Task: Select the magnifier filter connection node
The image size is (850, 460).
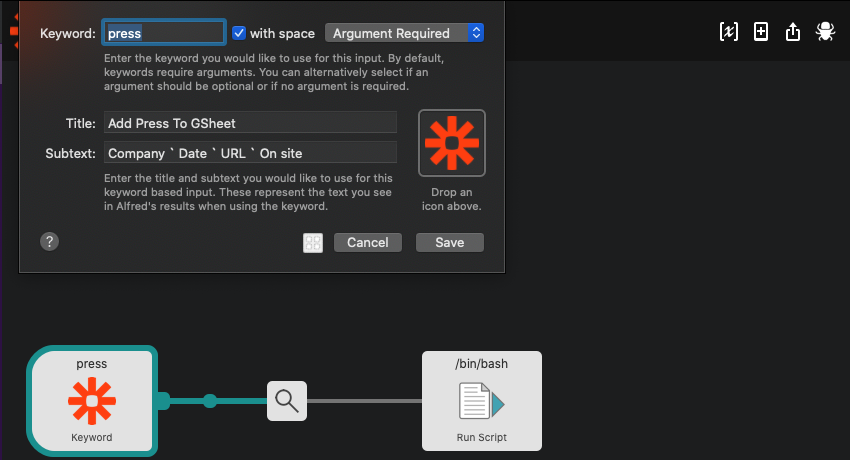Action: pos(287,401)
